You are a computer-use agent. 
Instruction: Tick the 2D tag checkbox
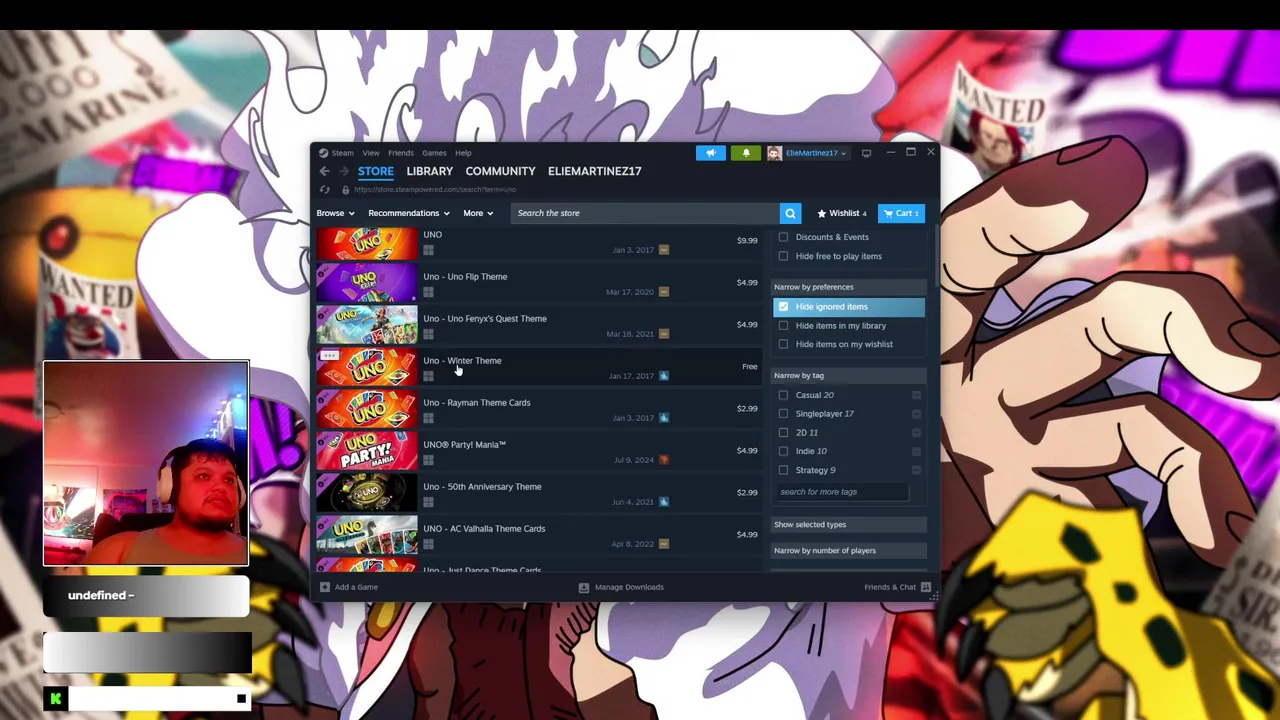click(783, 433)
